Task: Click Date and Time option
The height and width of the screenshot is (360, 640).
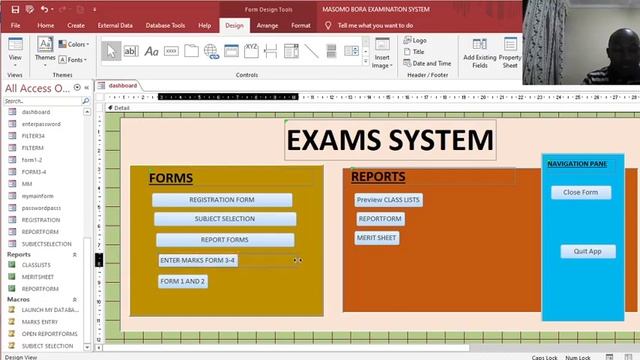Action: click(427, 63)
